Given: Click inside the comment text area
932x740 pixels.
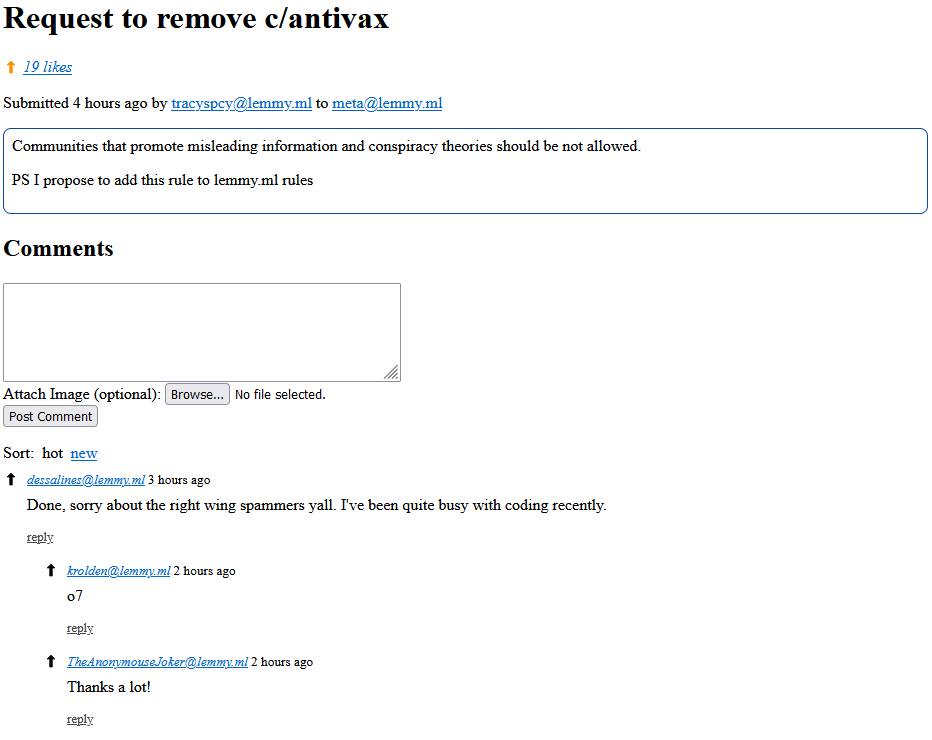Looking at the screenshot, I should (x=200, y=331).
